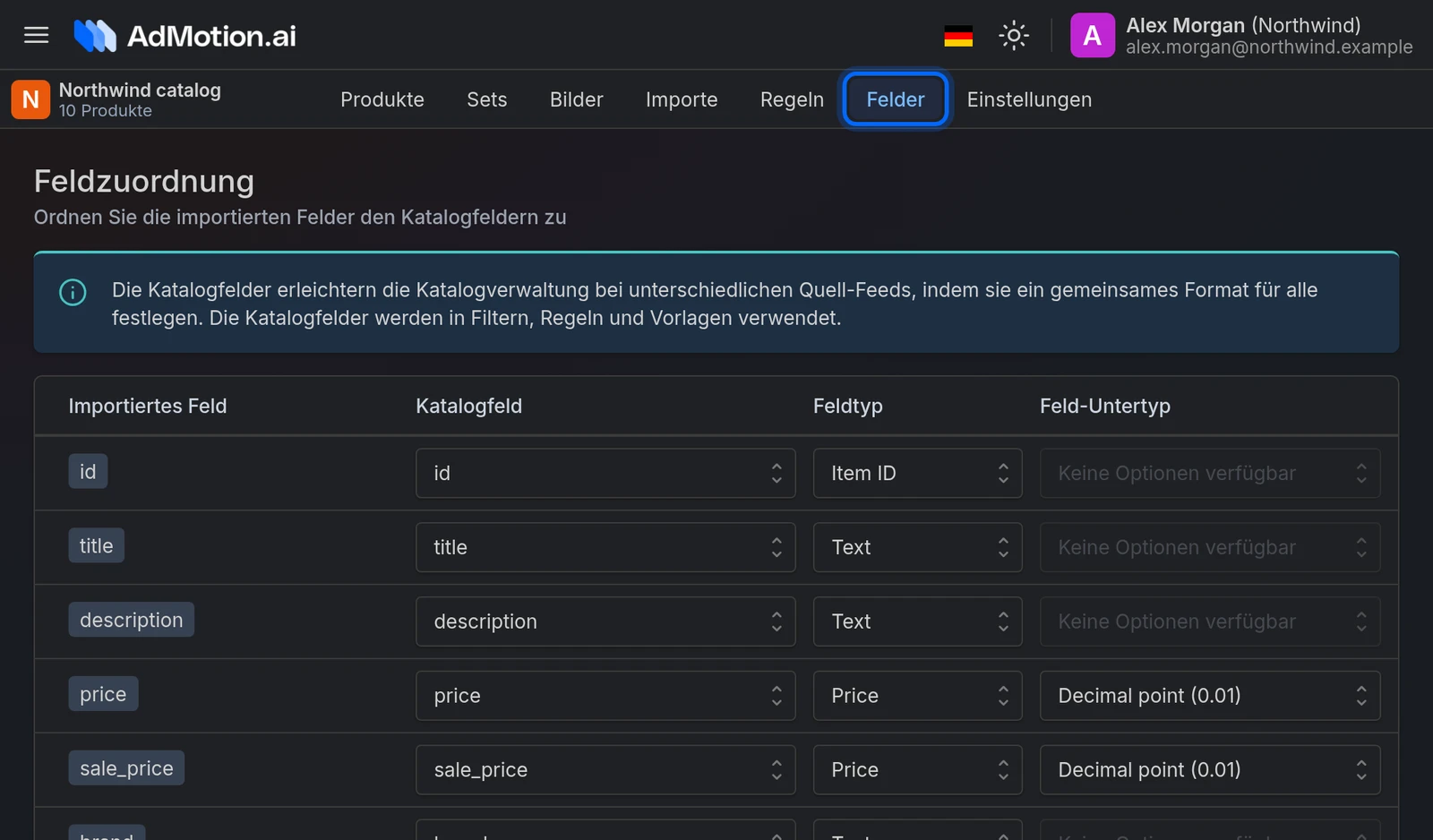
Task: Select the Felder tab
Action: 896,99
